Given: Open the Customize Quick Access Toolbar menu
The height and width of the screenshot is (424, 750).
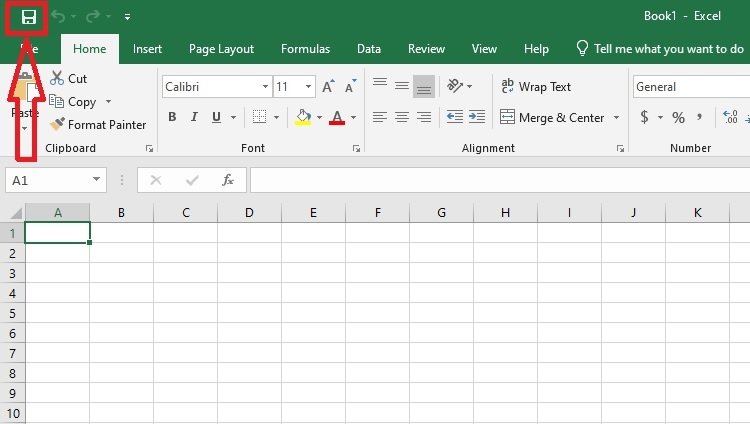Looking at the screenshot, I should (127, 17).
